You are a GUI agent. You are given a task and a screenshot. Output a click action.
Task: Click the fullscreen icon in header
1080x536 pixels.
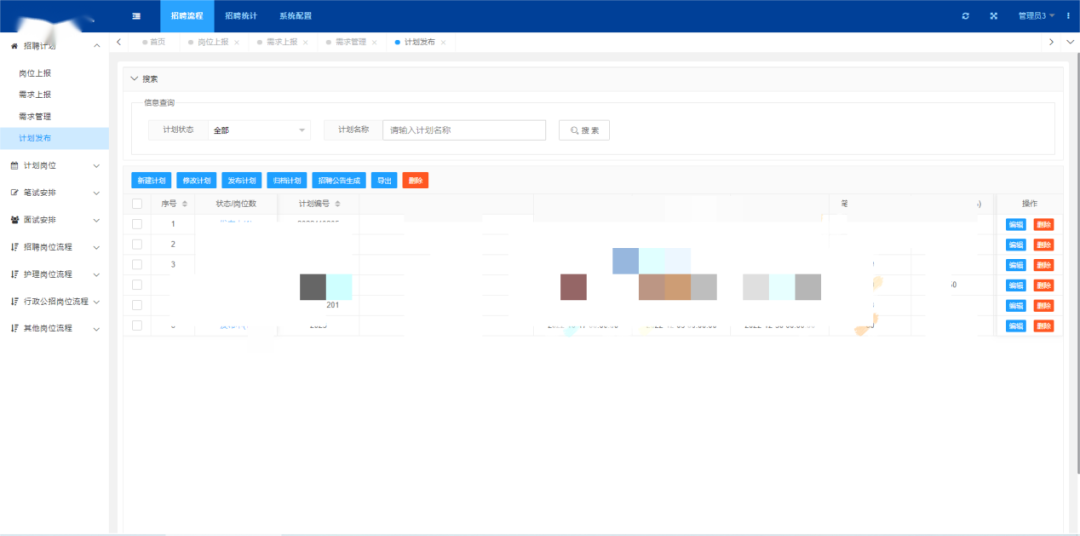pyautogui.click(x=993, y=16)
